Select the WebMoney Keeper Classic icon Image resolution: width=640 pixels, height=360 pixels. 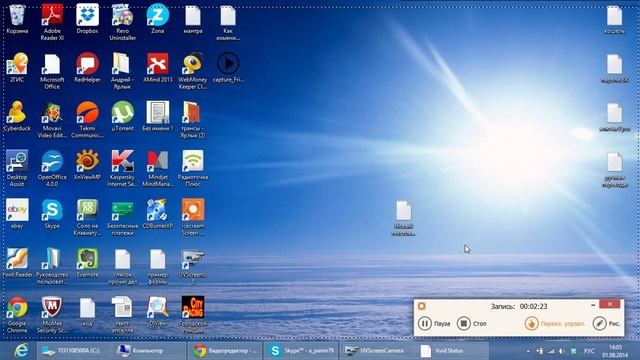click(x=193, y=71)
